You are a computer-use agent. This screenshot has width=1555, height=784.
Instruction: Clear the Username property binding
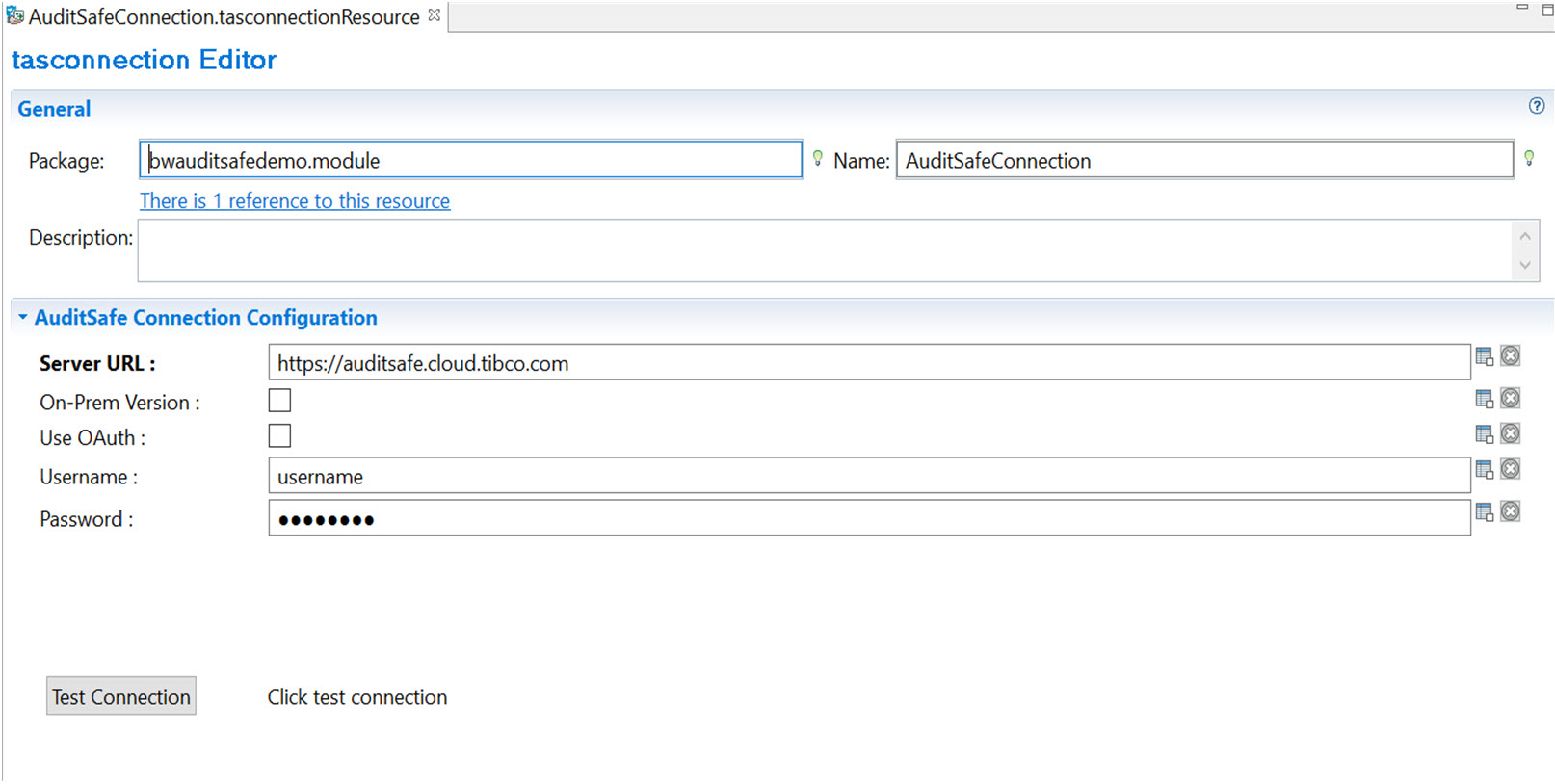point(1511,470)
